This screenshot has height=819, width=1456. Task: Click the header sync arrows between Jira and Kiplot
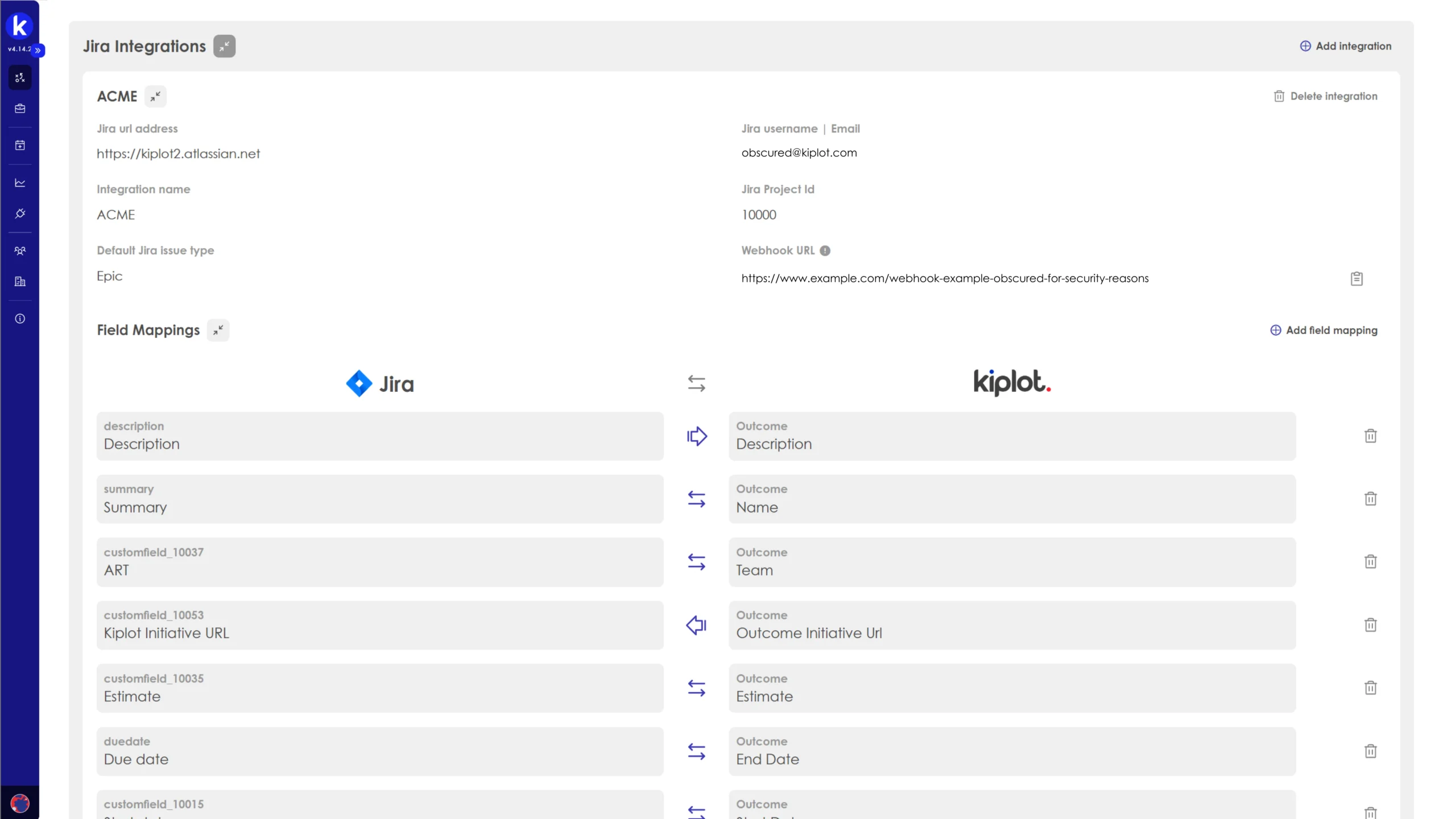[696, 383]
